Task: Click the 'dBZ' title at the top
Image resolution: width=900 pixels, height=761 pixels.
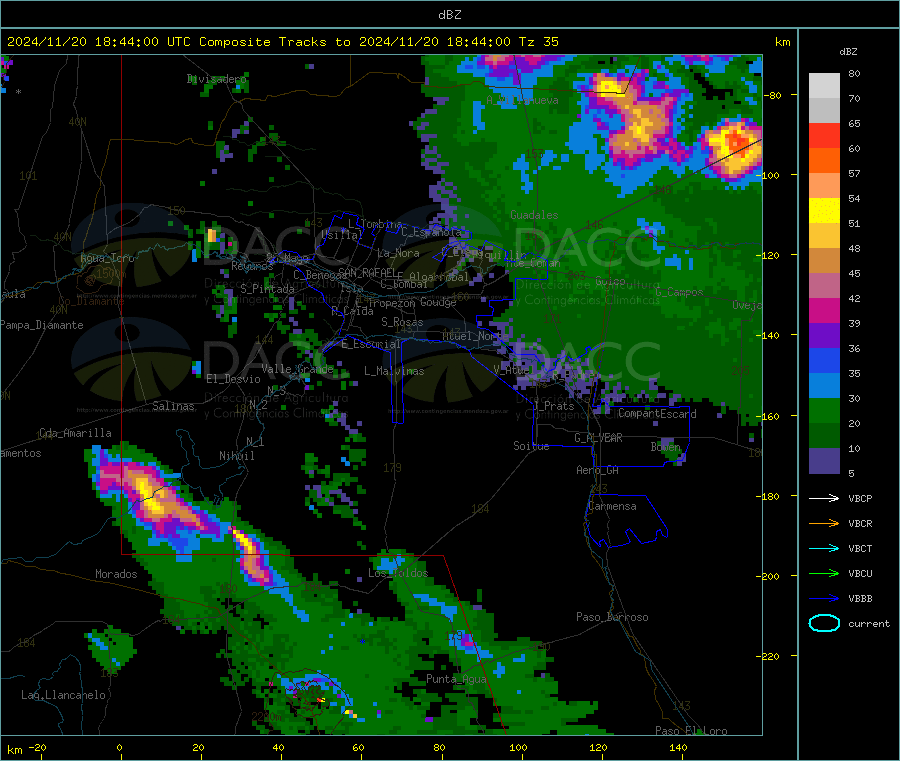Action: [x=449, y=15]
